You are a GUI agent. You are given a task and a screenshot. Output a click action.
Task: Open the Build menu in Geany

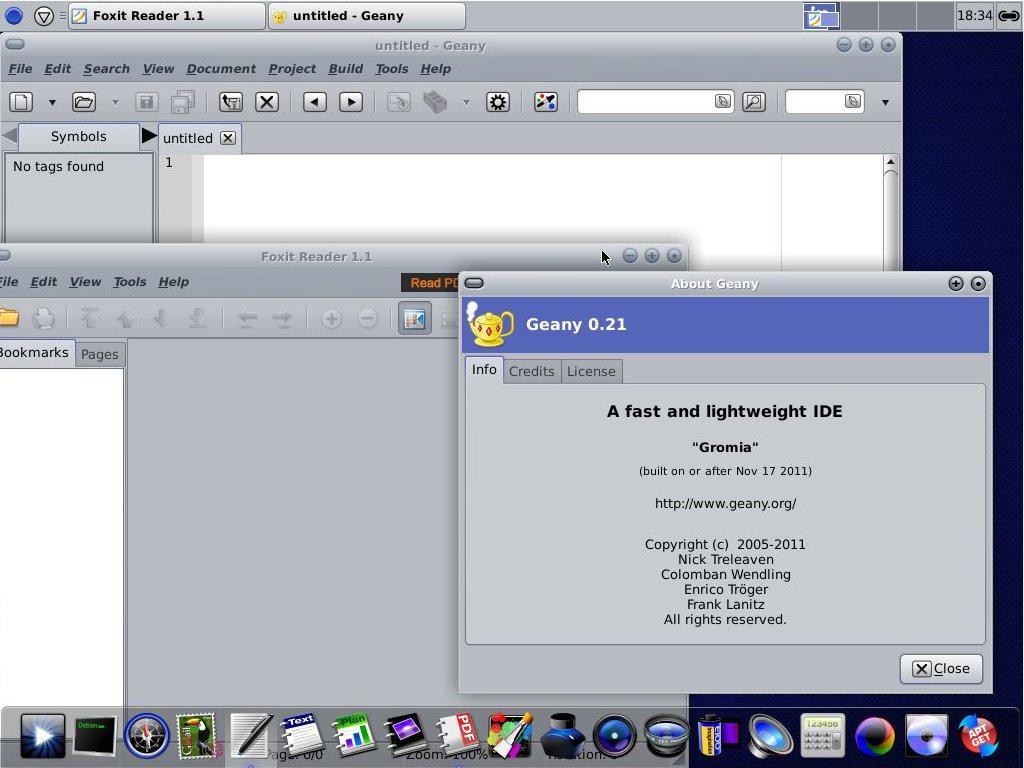[345, 69]
